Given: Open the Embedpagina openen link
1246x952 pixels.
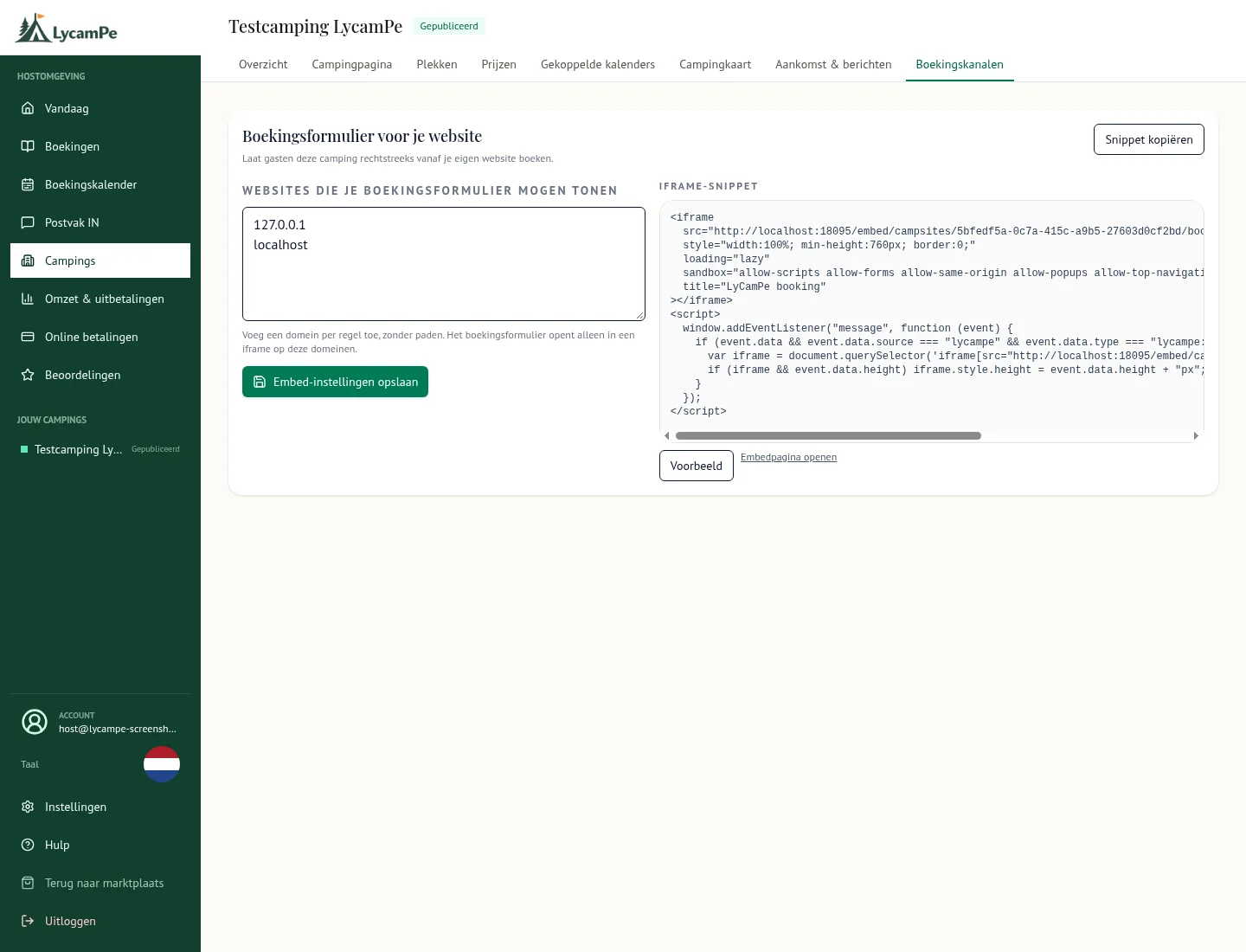Looking at the screenshot, I should click(x=788, y=457).
